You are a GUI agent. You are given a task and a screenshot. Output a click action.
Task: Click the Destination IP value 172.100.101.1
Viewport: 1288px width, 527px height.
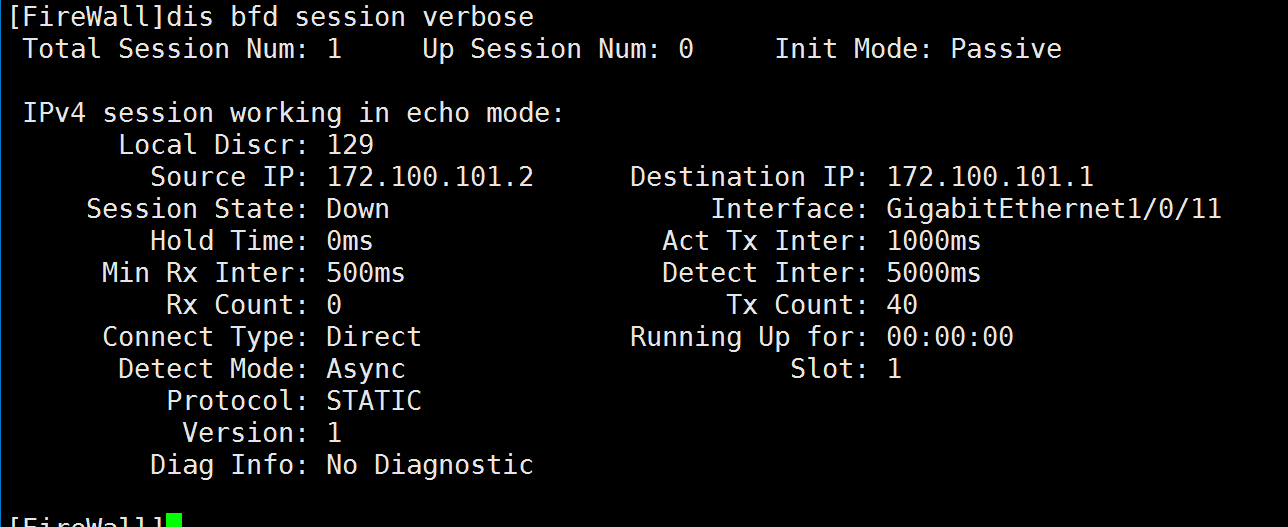click(x=990, y=178)
